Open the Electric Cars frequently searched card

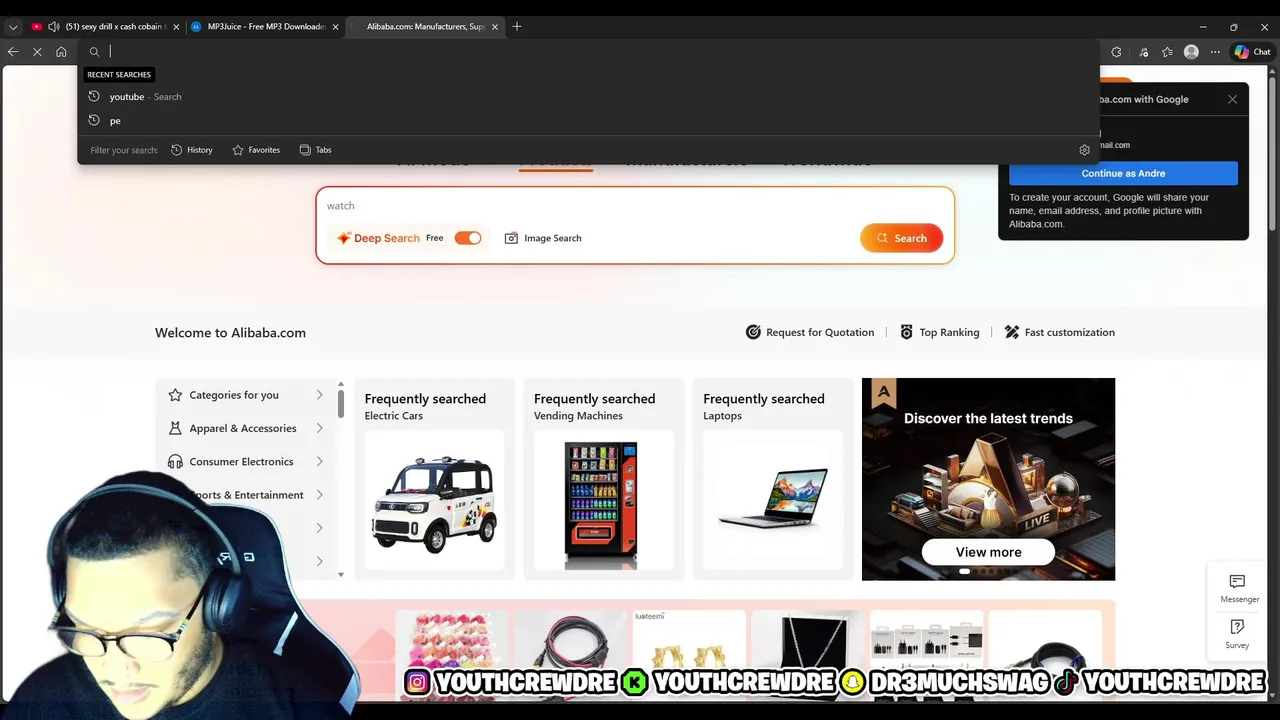(x=434, y=479)
